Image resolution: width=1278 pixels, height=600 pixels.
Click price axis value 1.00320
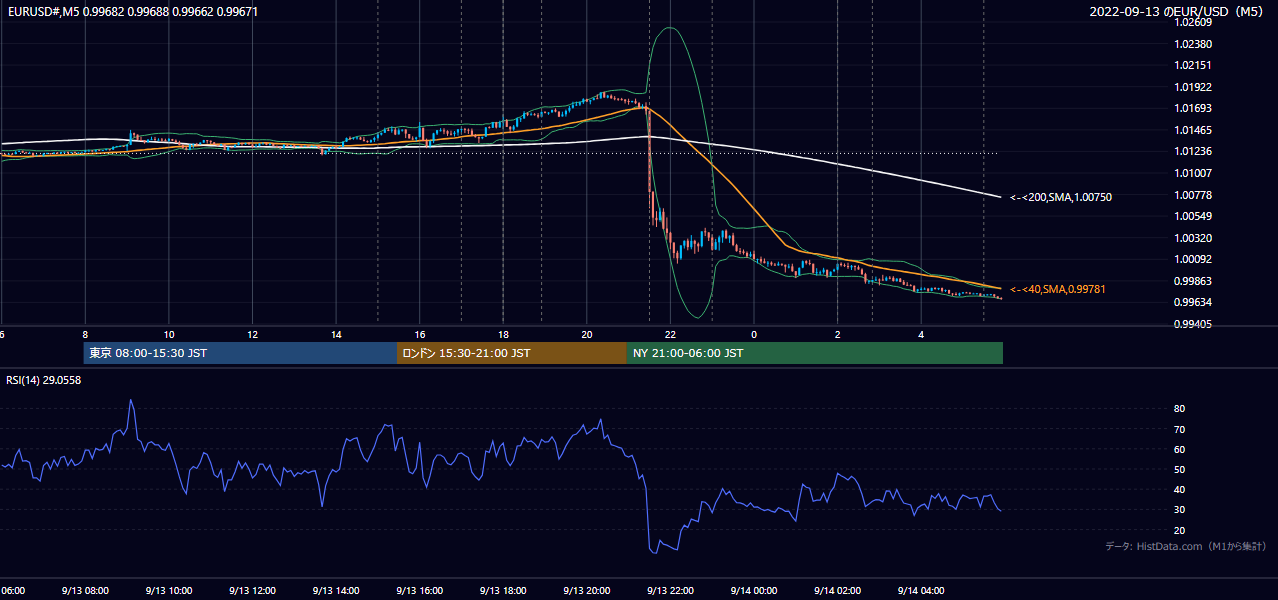1193,238
